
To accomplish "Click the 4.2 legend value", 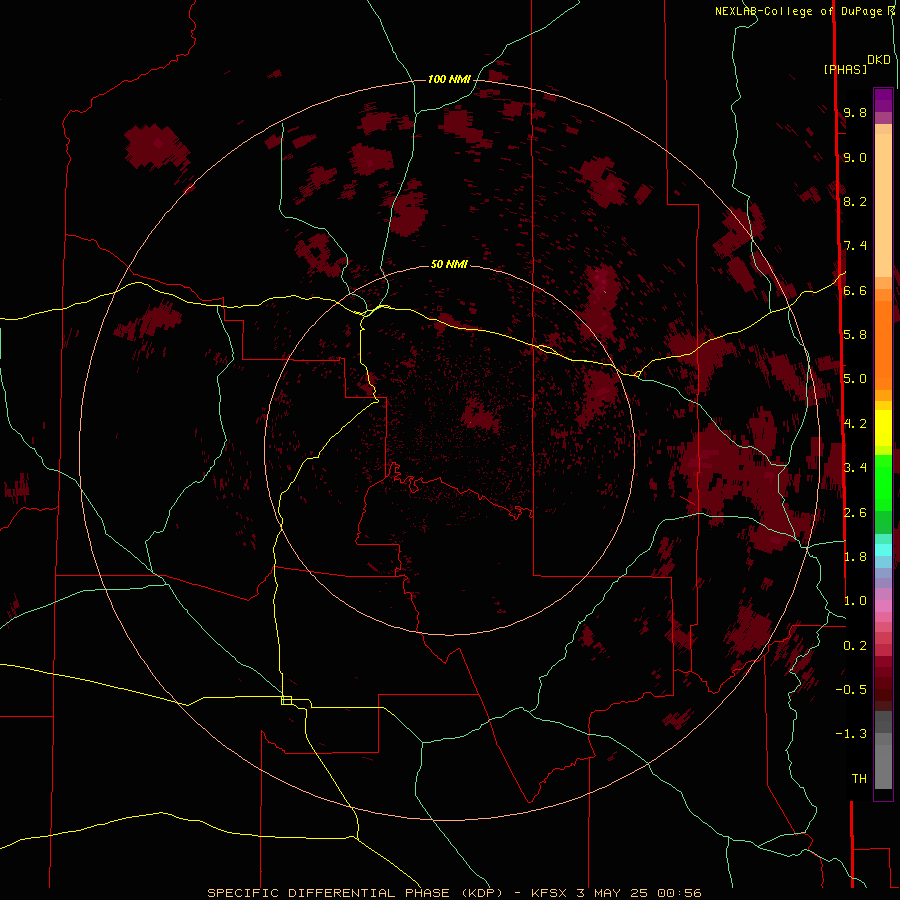I will [855, 424].
